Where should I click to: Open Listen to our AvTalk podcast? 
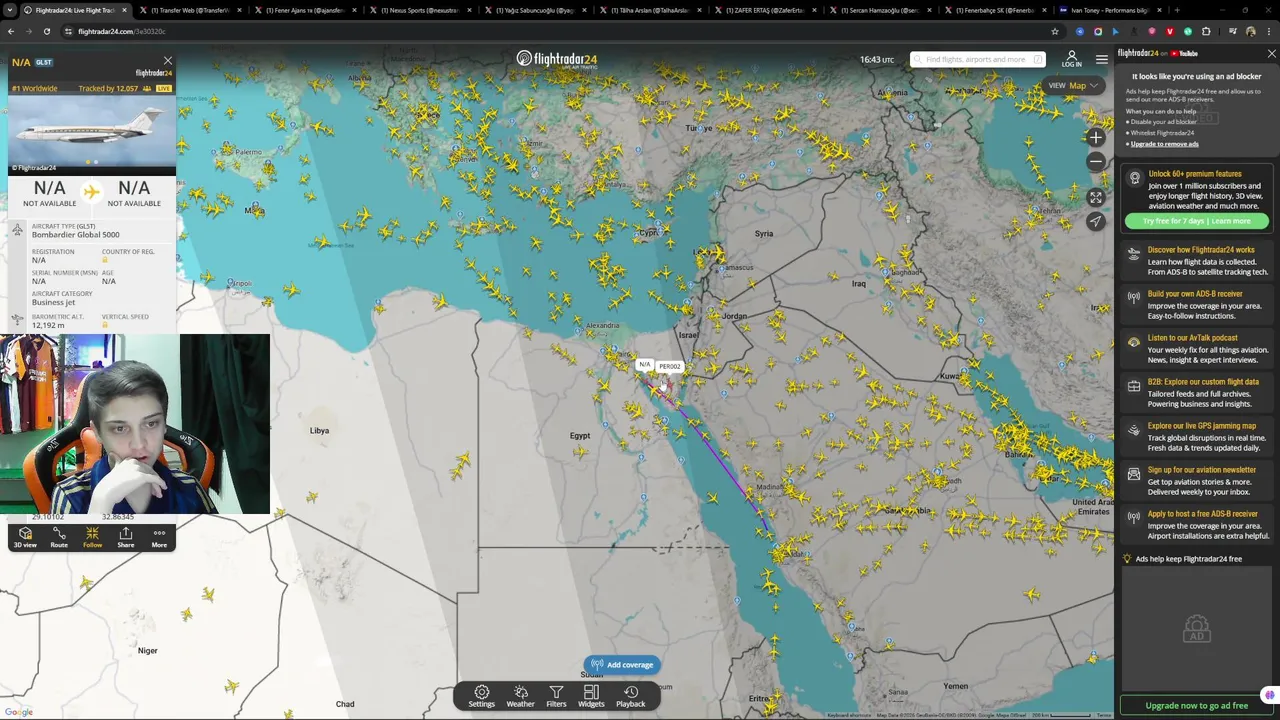click(1197, 349)
